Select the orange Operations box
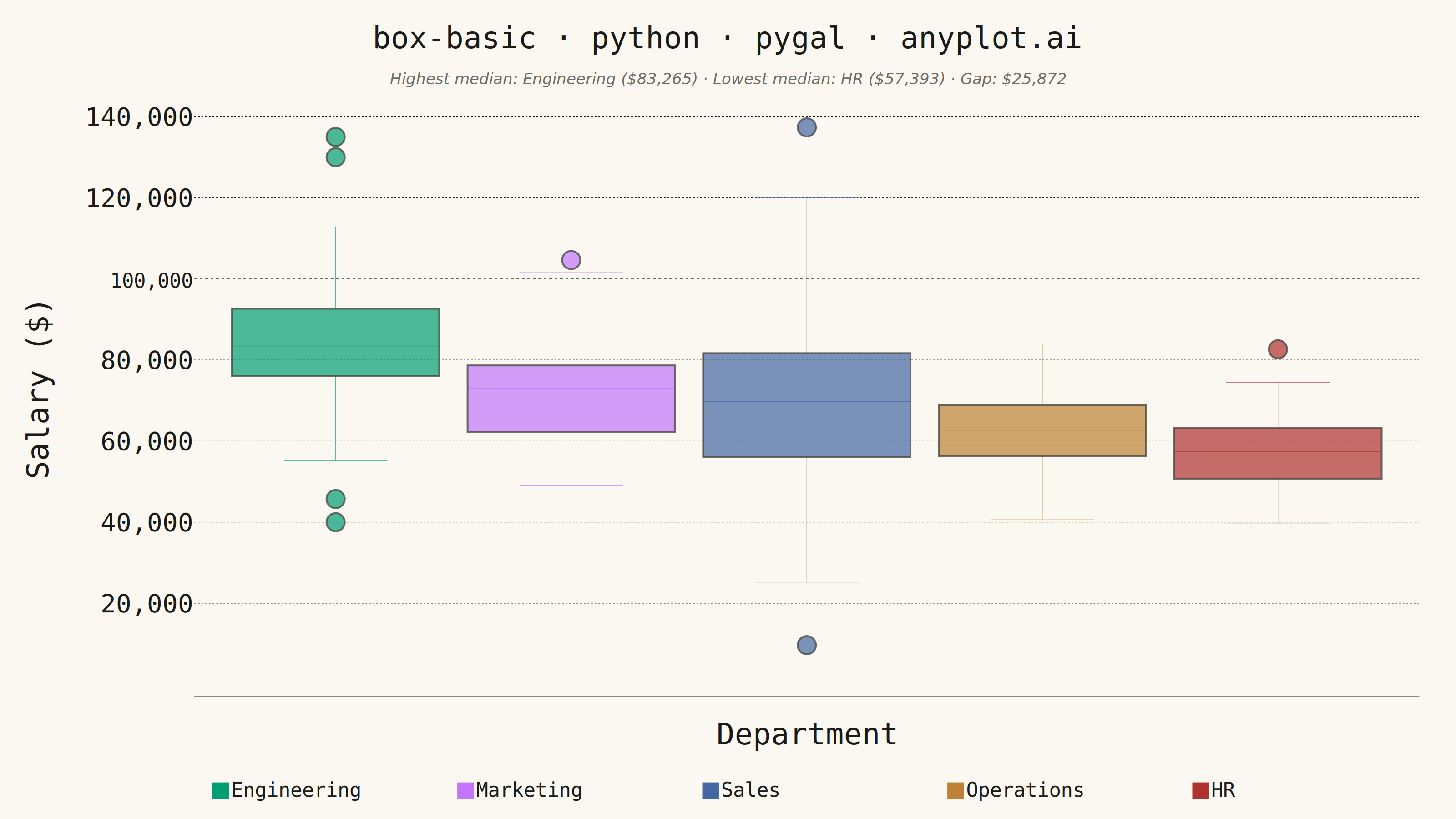1456x819 pixels. point(1042,431)
